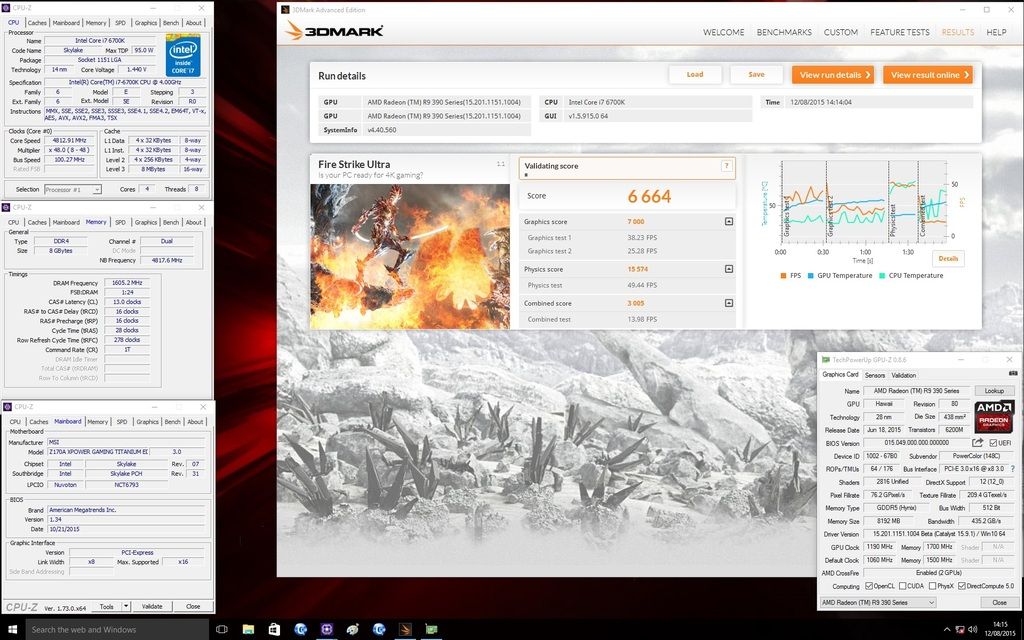Click the orange FPS legend swatch
1024x640 pixels.
coord(783,276)
